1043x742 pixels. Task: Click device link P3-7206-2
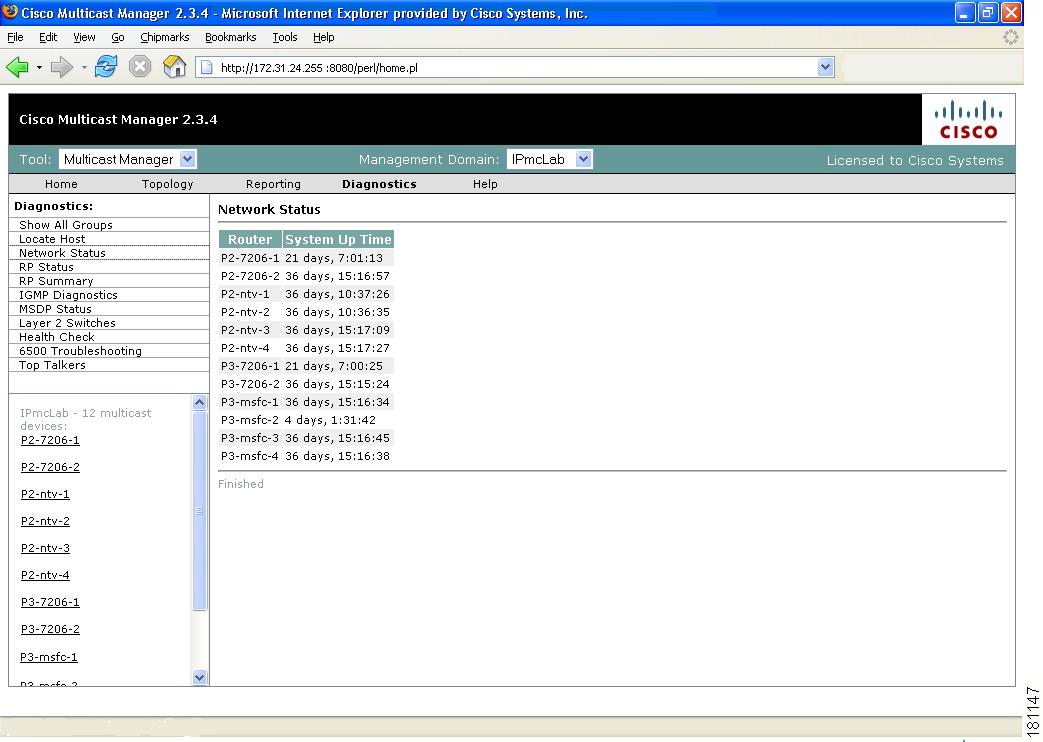click(x=50, y=629)
